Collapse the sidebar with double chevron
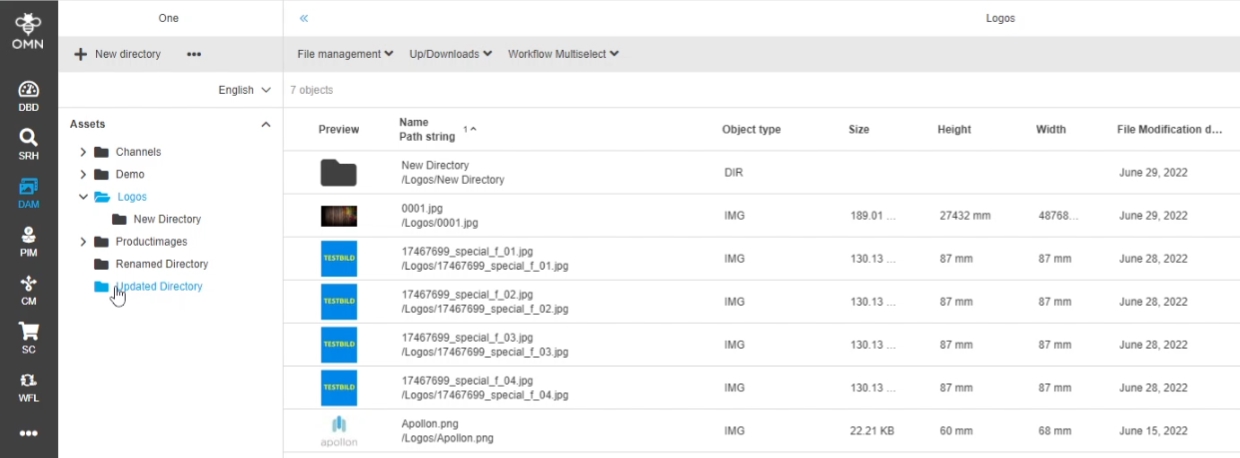Screen dimensions: 1240x458 (x=304, y=18)
